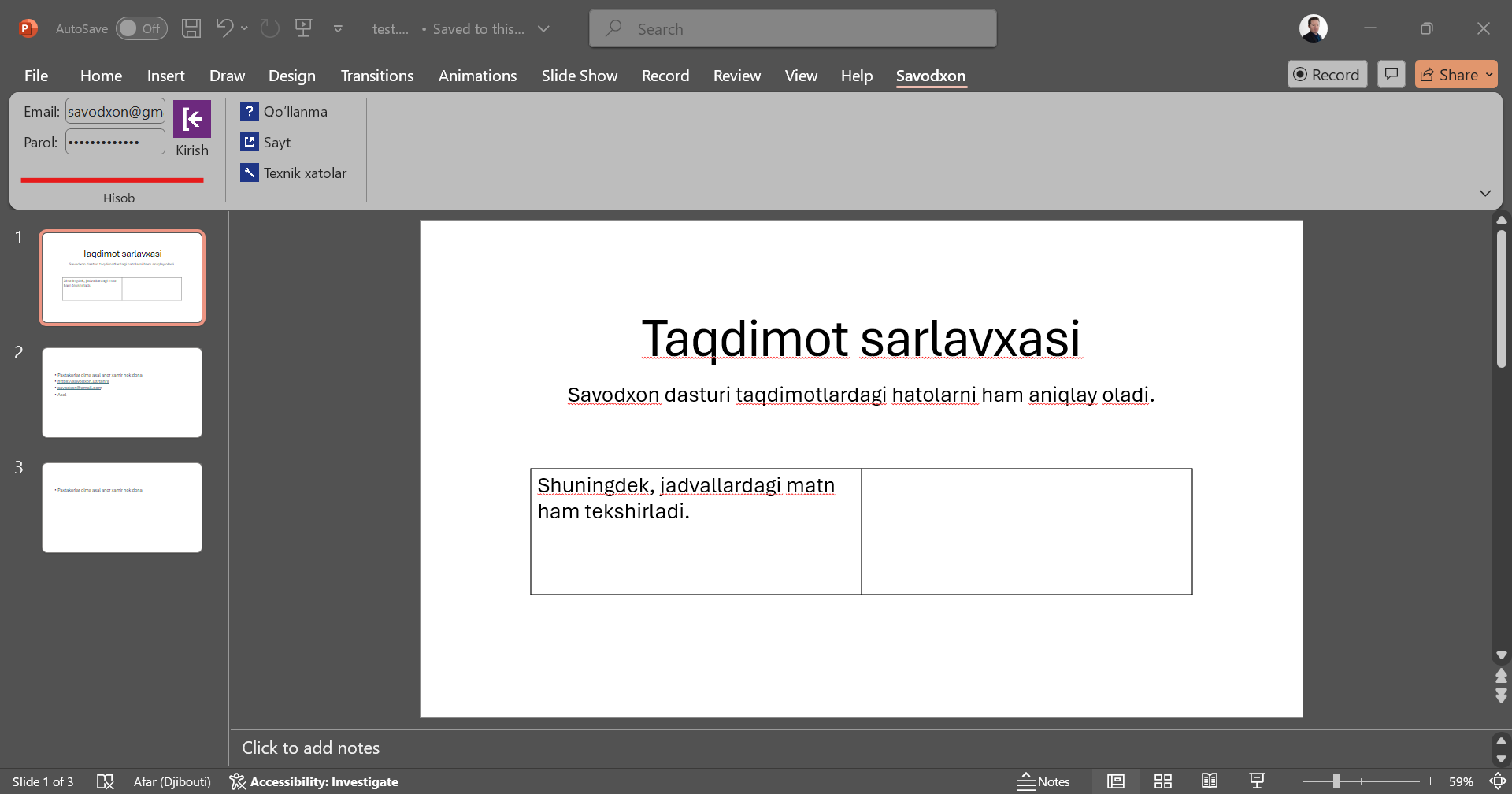Screen dimensions: 1512x794
Task: Click the zoom slider handle
Action: click(x=1336, y=781)
